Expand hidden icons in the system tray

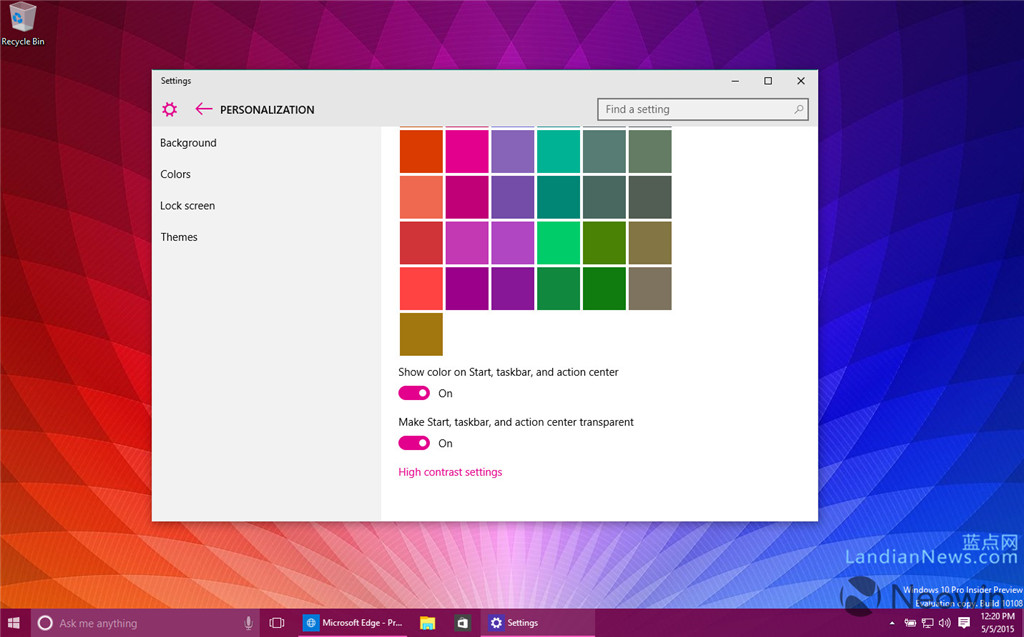coord(892,622)
